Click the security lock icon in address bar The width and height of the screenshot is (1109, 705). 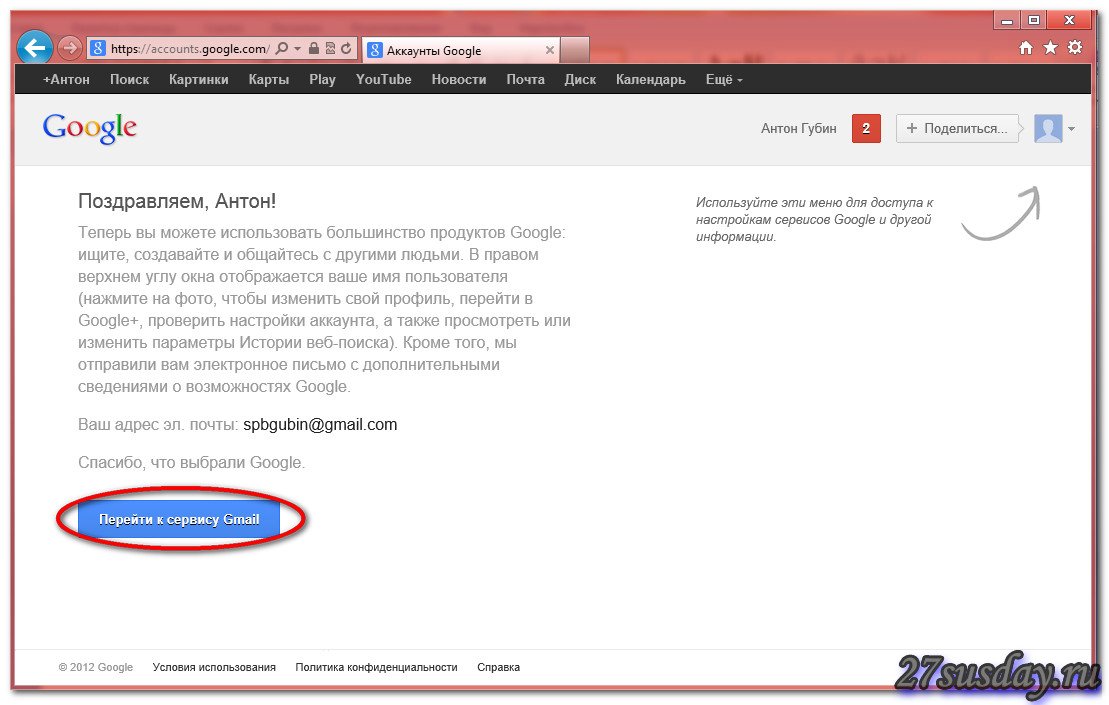[313, 48]
